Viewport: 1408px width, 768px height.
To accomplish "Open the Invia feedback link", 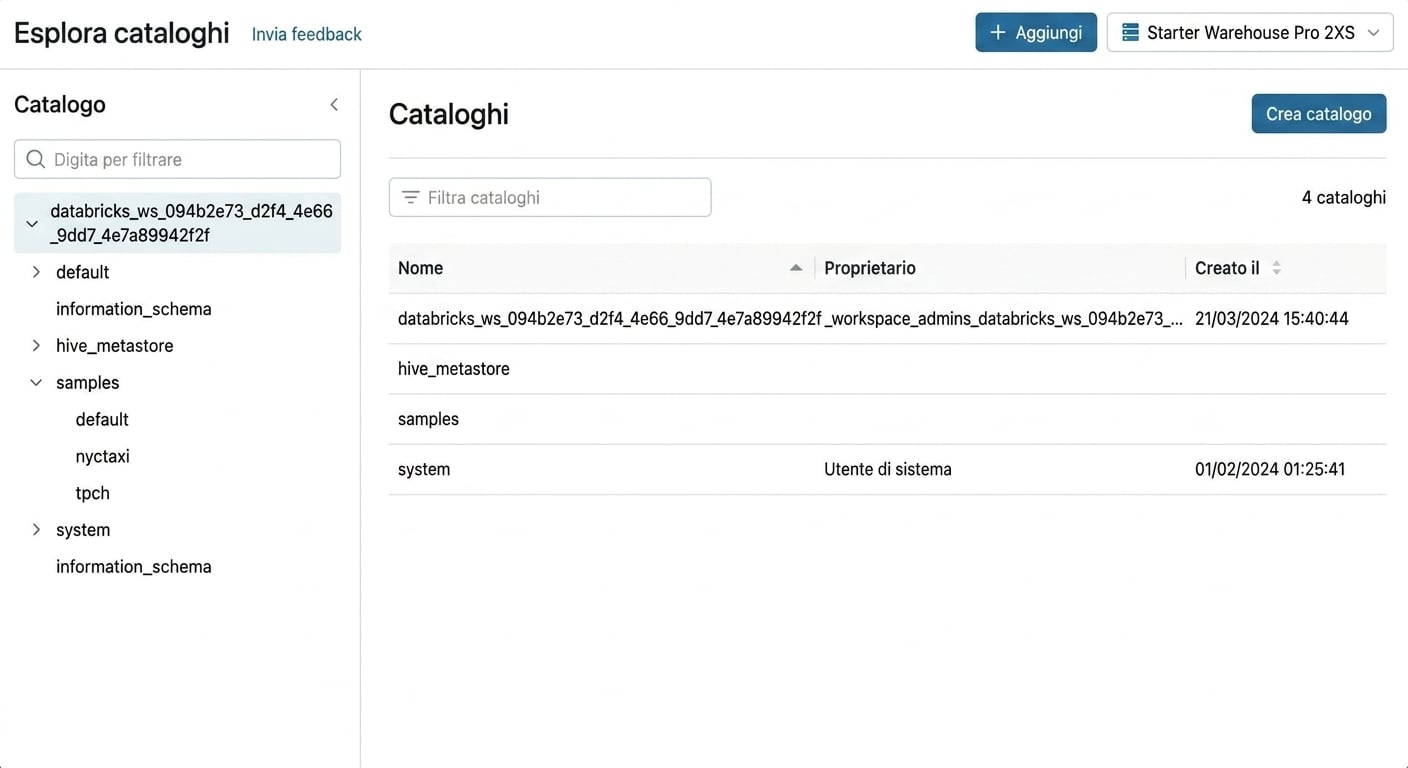I will pos(307,34).
